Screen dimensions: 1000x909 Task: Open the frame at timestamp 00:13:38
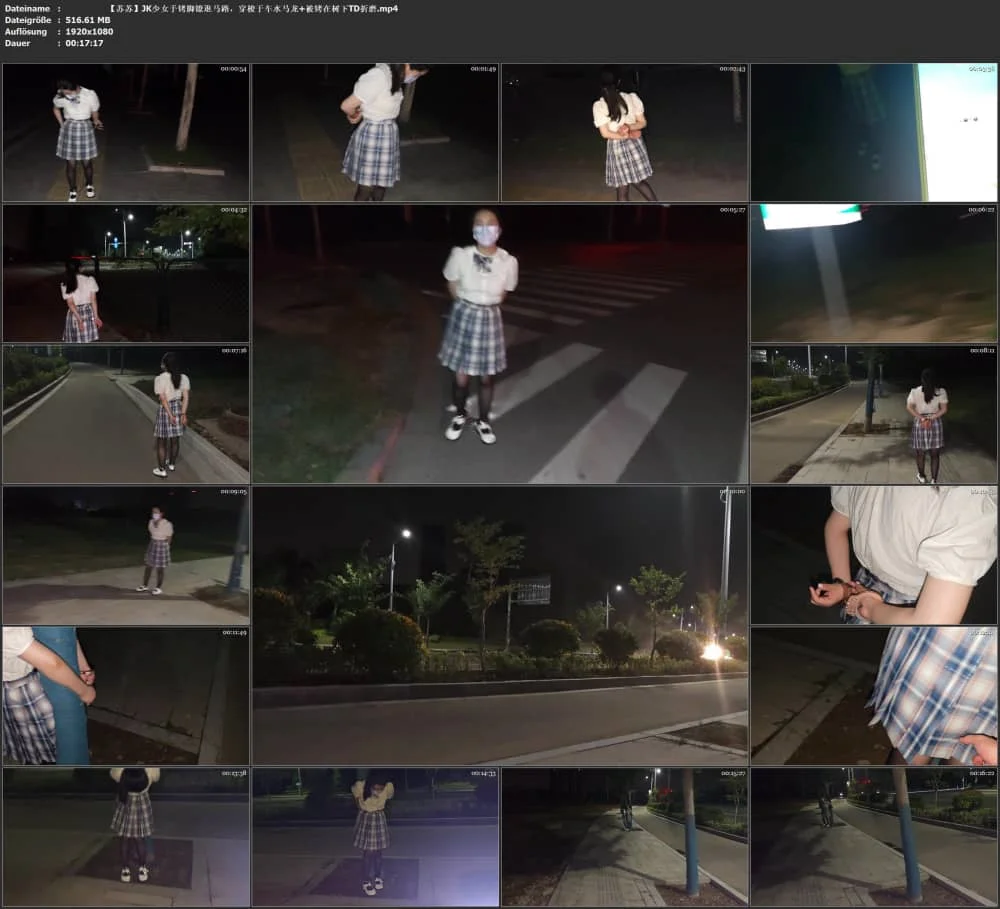(126, 837)
